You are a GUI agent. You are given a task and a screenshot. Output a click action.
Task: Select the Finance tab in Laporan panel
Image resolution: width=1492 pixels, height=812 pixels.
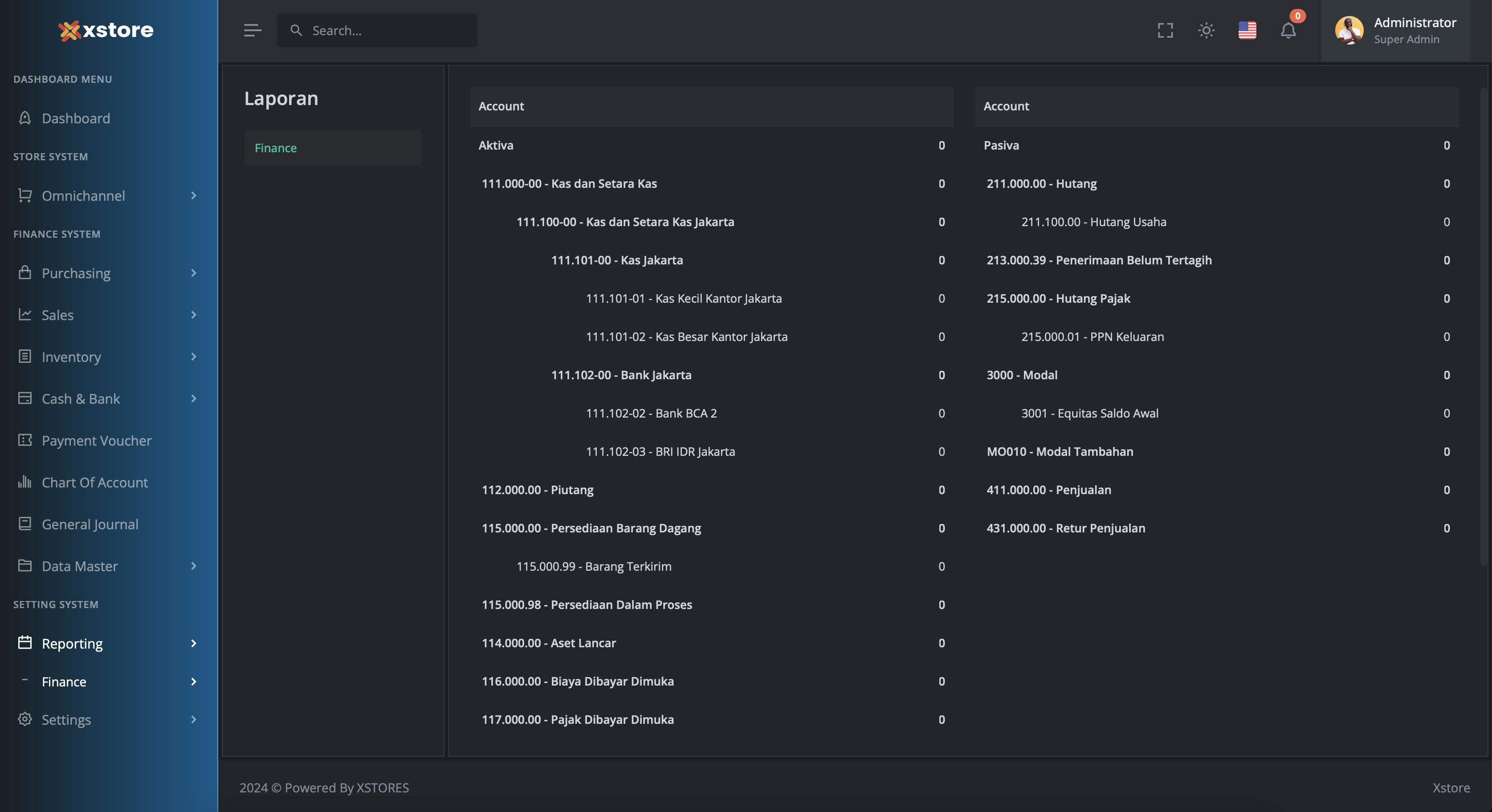point(333,148)
